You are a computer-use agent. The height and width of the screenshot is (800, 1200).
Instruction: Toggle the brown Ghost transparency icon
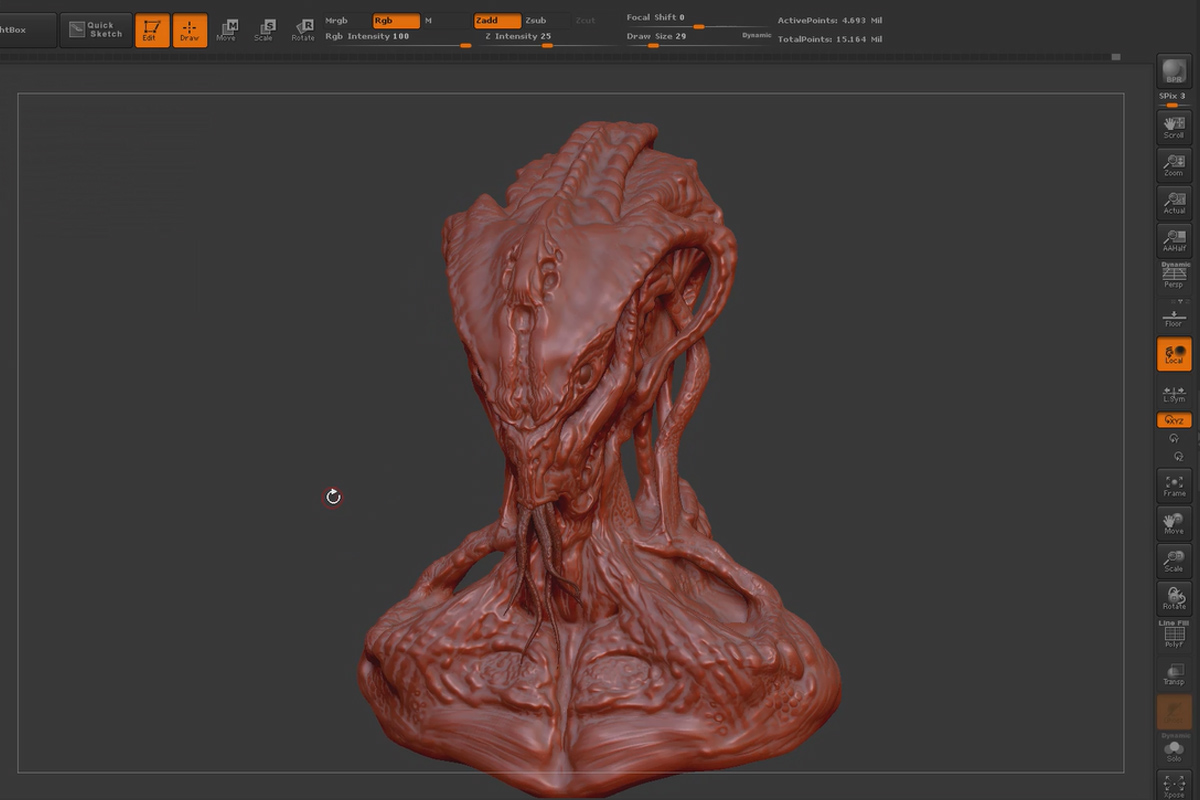pyautogui.click(x=1174, y=712)
